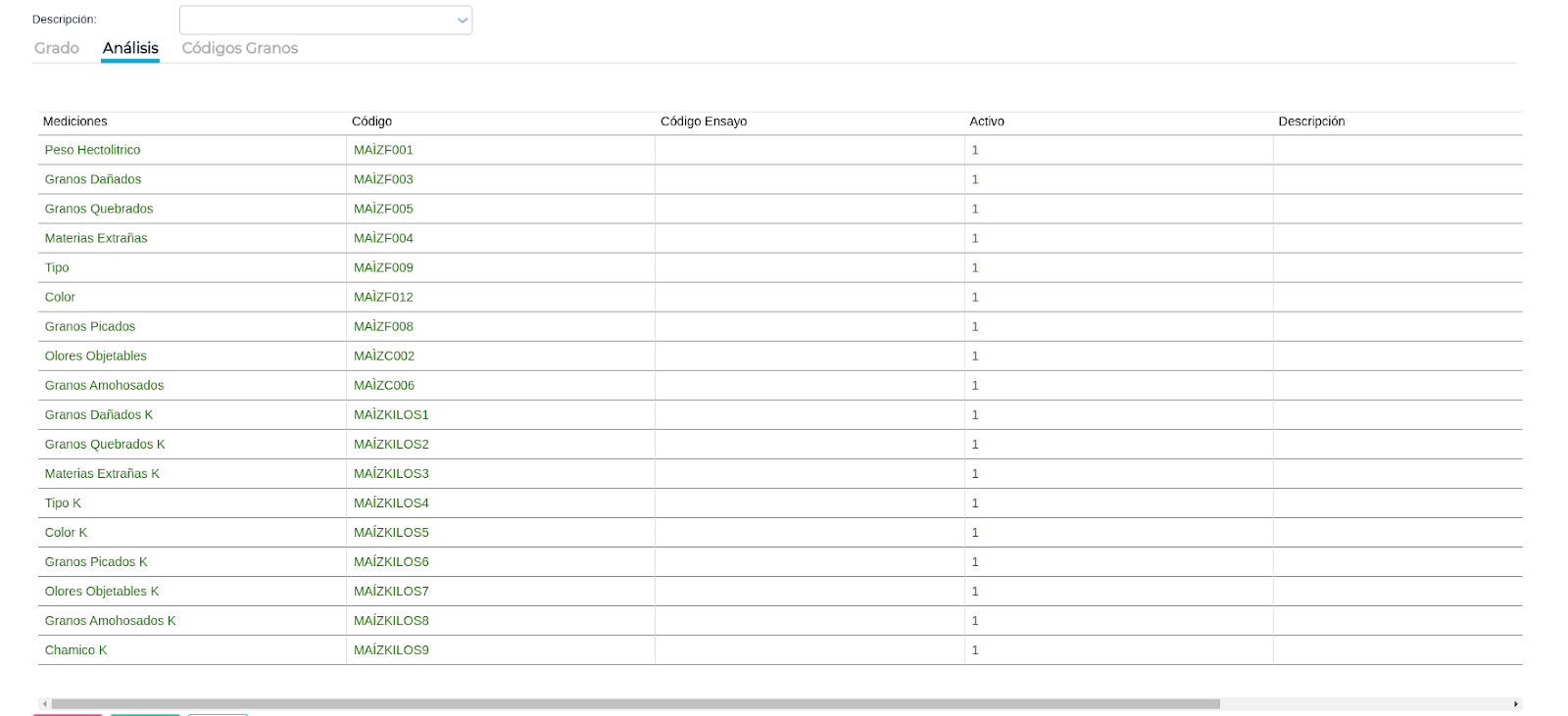This screenshot has height=716, width=1568.
Task: Click the code "MAÌZF003"
Action: 383,179
